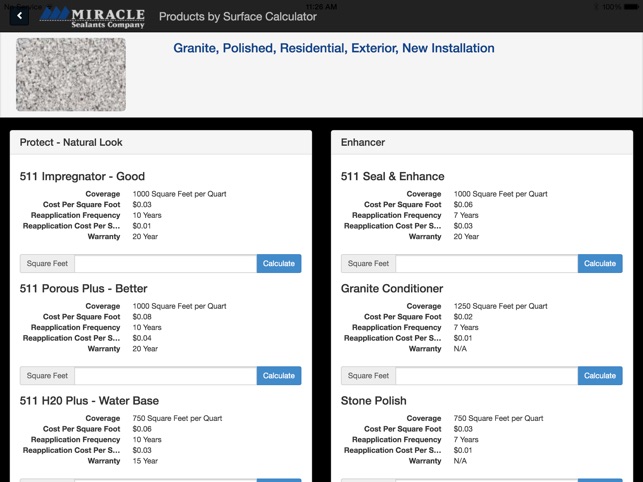
Task: Calculate cost for 511 Porous Plus - Better
Action: click(279, 376)
